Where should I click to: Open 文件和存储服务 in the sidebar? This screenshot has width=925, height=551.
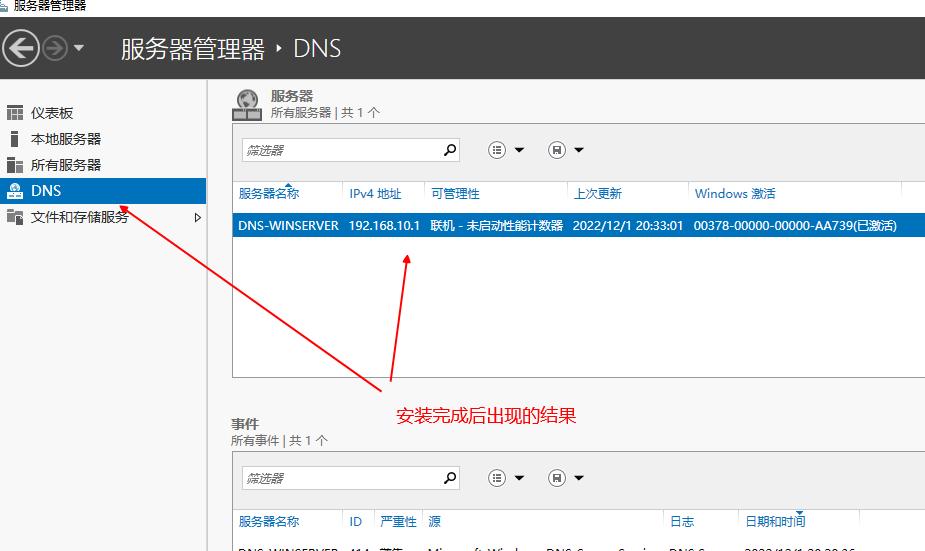pyautogui.click(x=80, y=217)
